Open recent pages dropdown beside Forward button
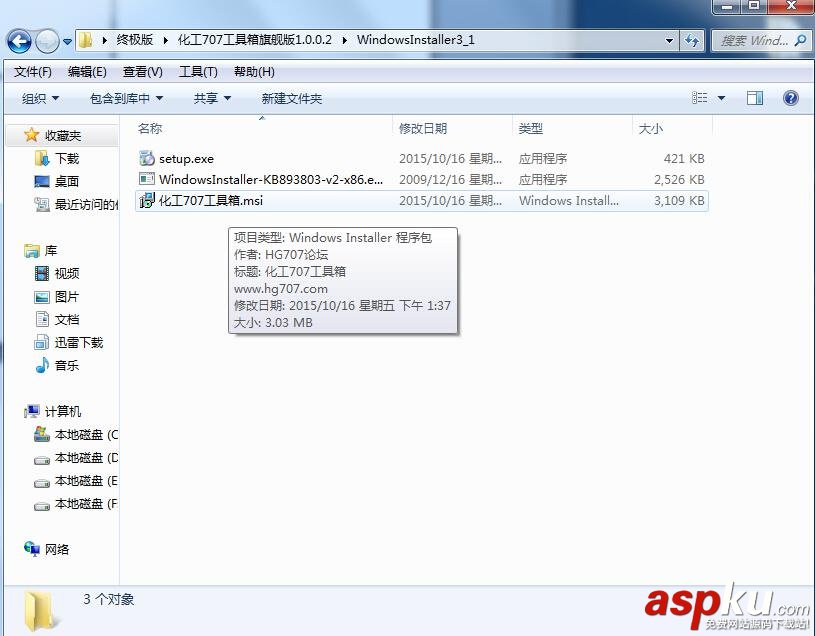The height and width of the screenshot is (636, 815). pyautogui.click(x=68, y=42)
